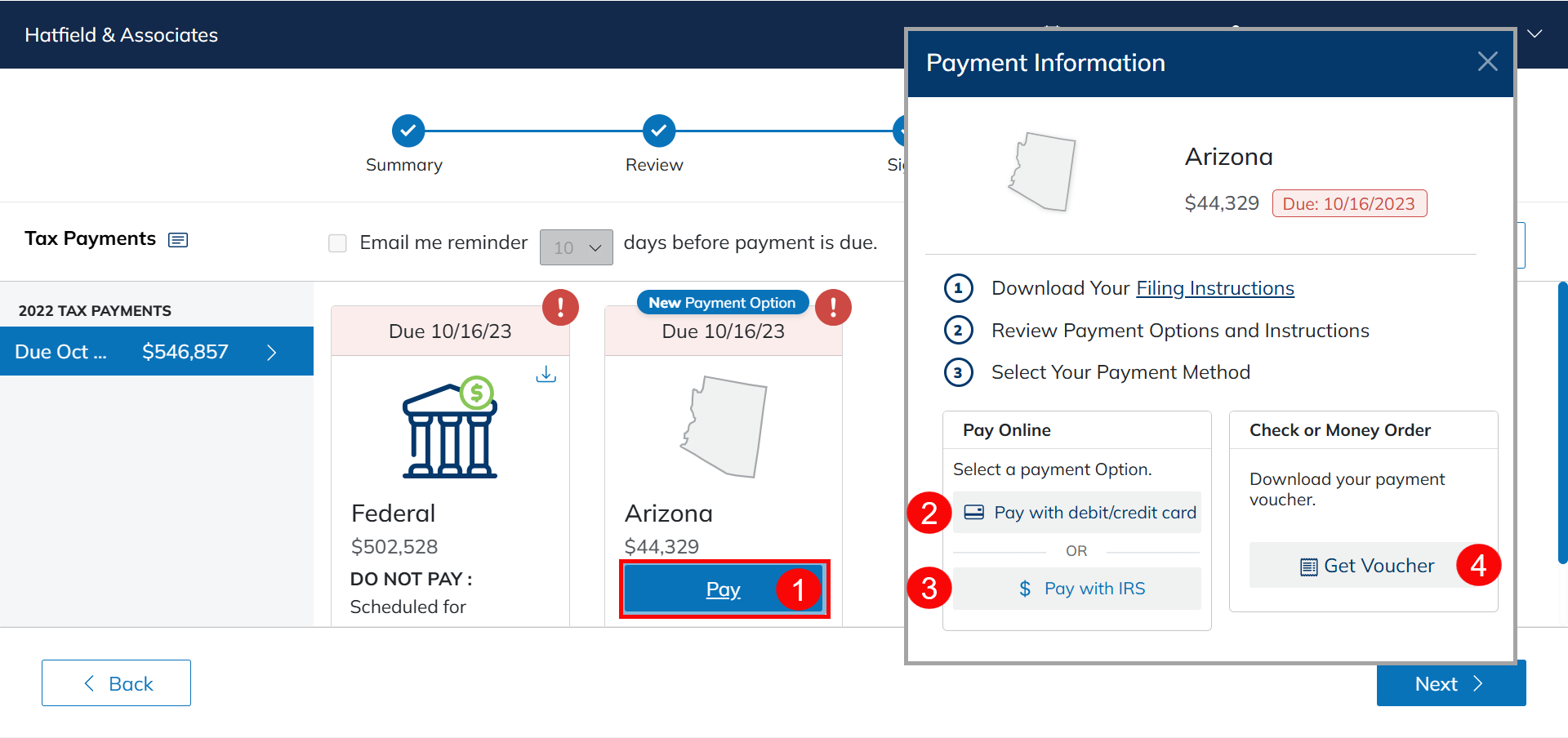The height and width of the screenshot is (738, 1568).
Task: Click the red alert icon on Arizona card
Action: pos(833,308)
